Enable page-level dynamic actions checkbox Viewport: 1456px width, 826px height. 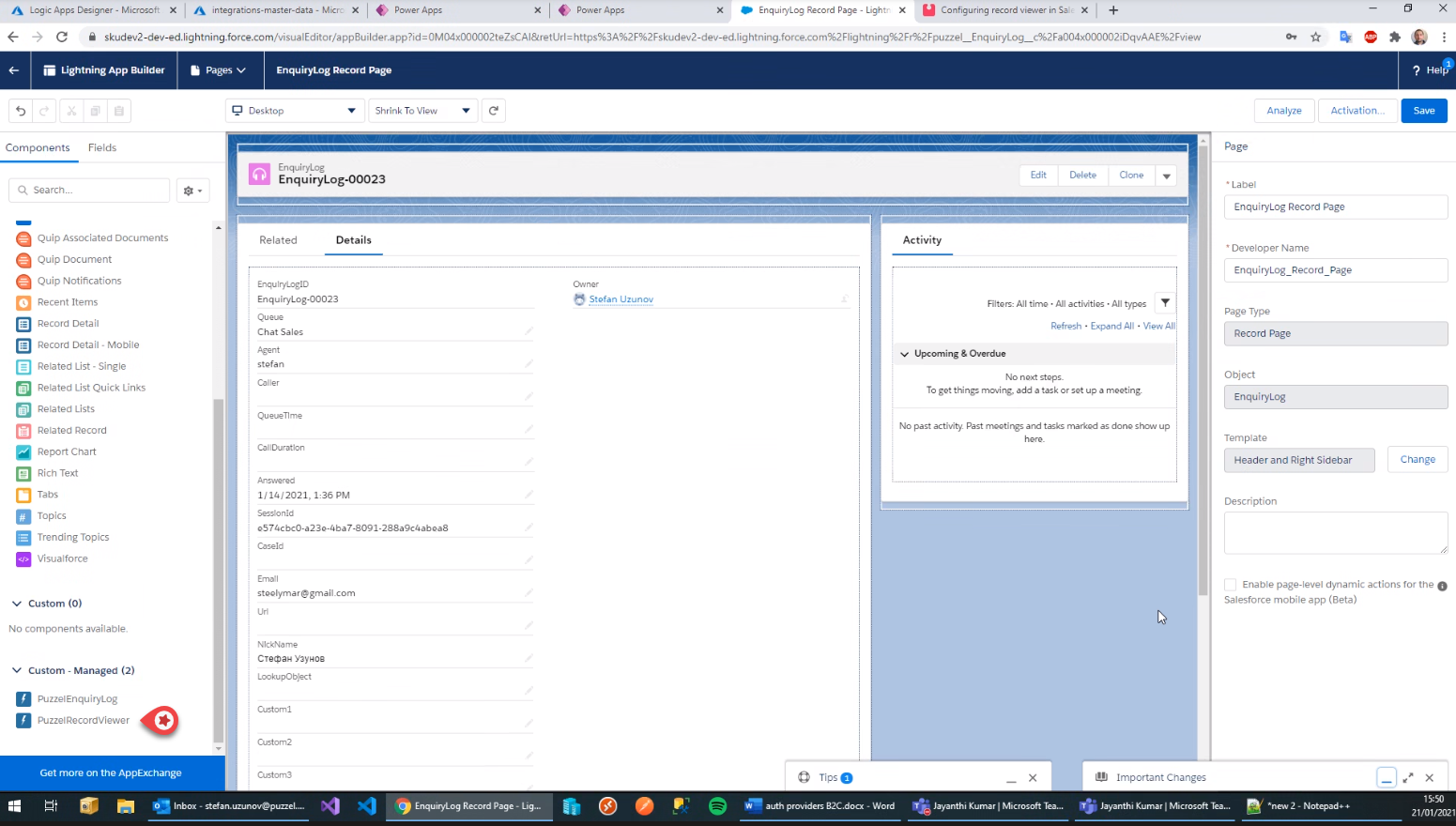tap(1230, 585)
